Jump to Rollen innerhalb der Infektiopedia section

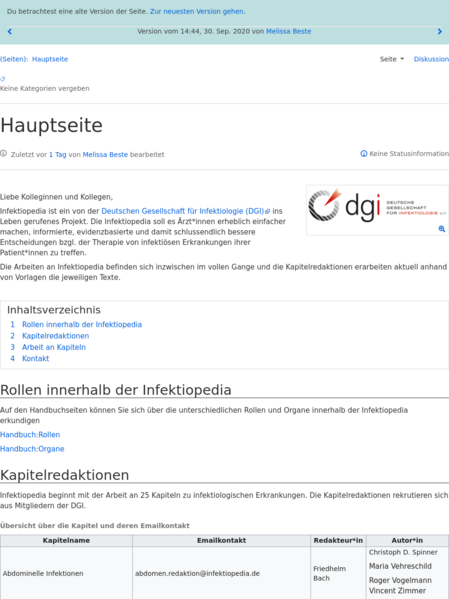click(x=82, y=324)
